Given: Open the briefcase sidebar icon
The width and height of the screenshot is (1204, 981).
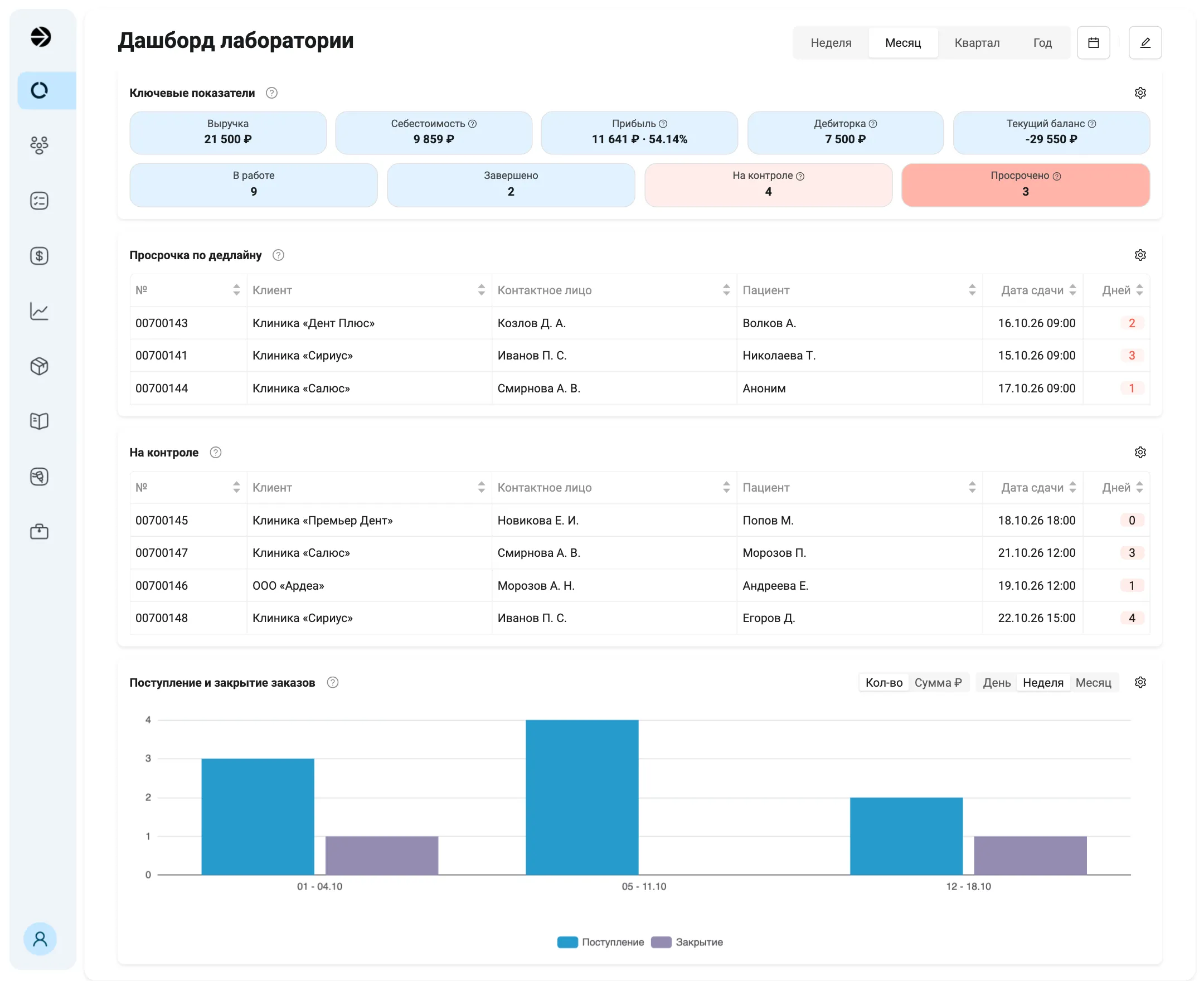Looking at the screenshot, I should pos(40,532).
